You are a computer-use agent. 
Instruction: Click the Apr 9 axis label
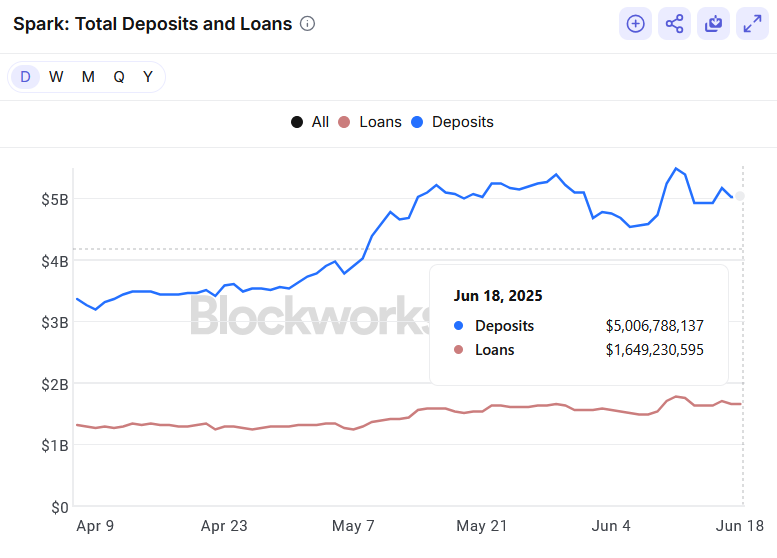point(95,526)
